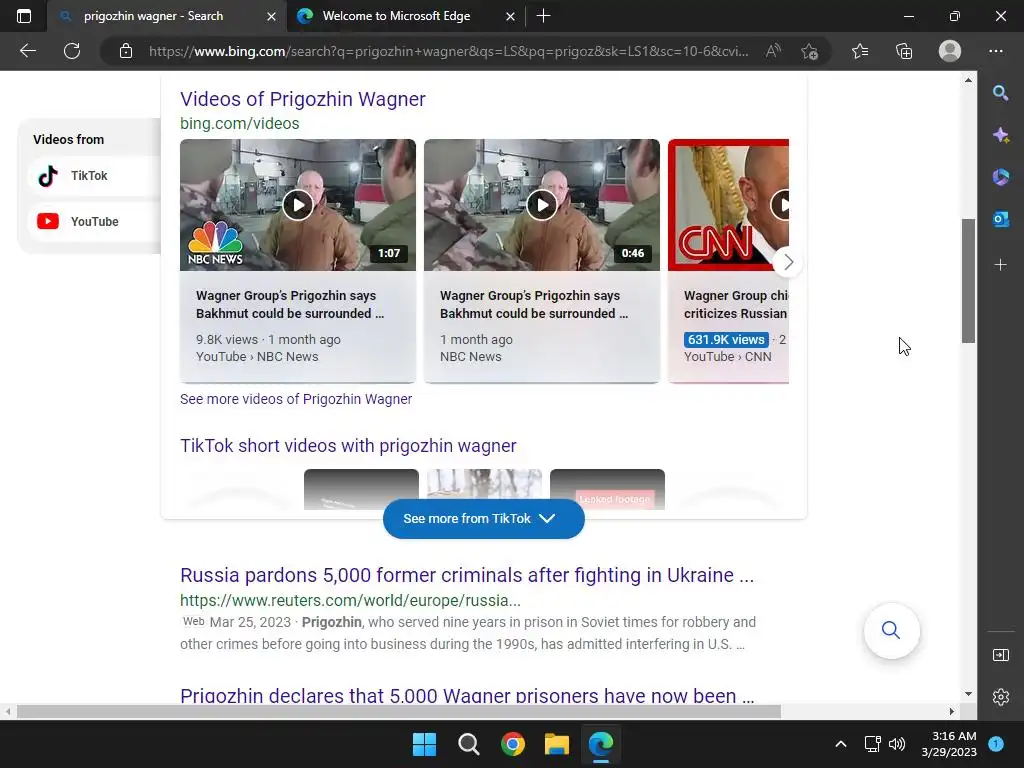Viewport: 1024px width, 768px height.
Task: Click the floating round search button
Action: click(x=891, y=630)
